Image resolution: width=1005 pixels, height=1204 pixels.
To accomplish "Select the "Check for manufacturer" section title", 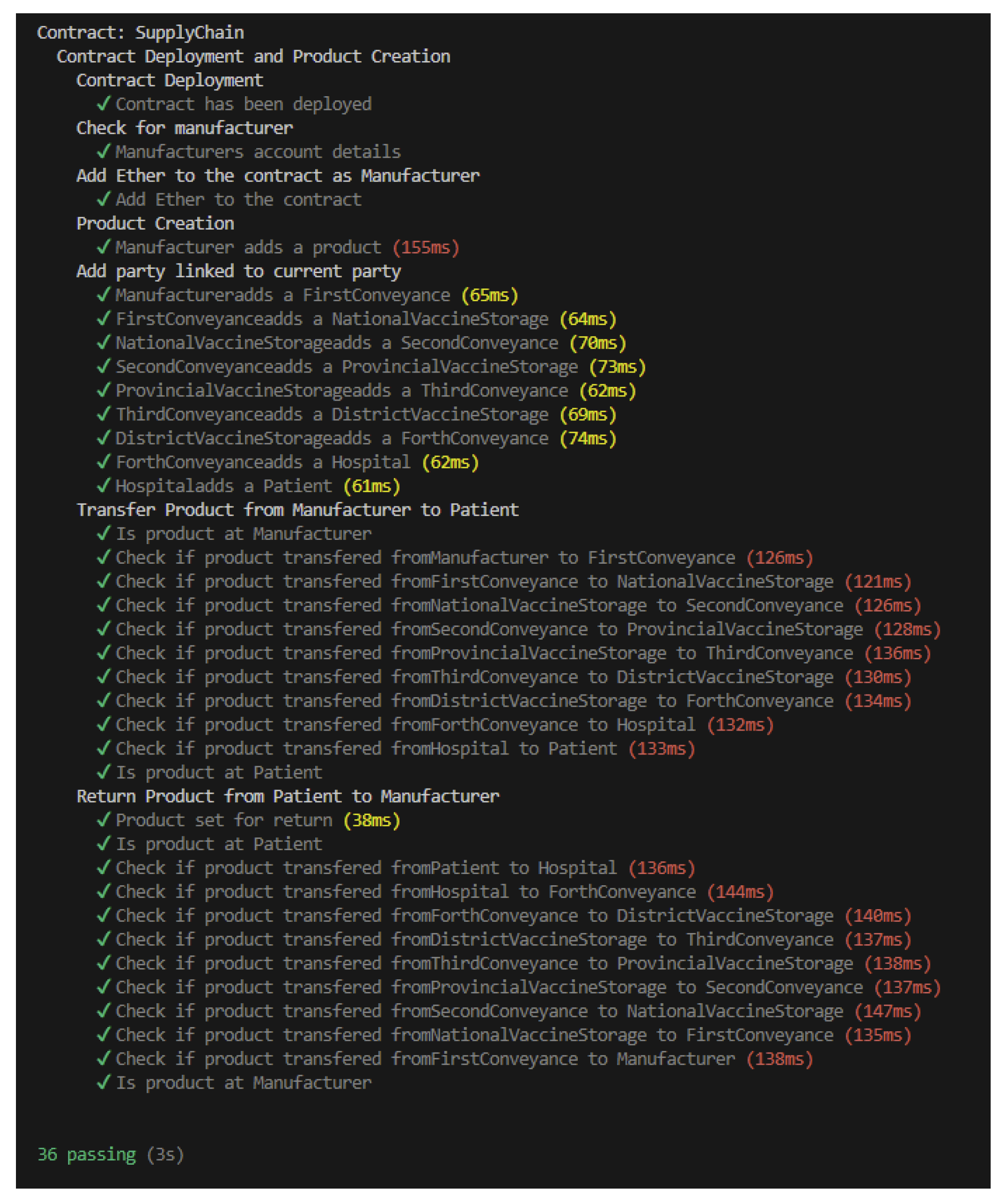I will (x=184, y=128).
